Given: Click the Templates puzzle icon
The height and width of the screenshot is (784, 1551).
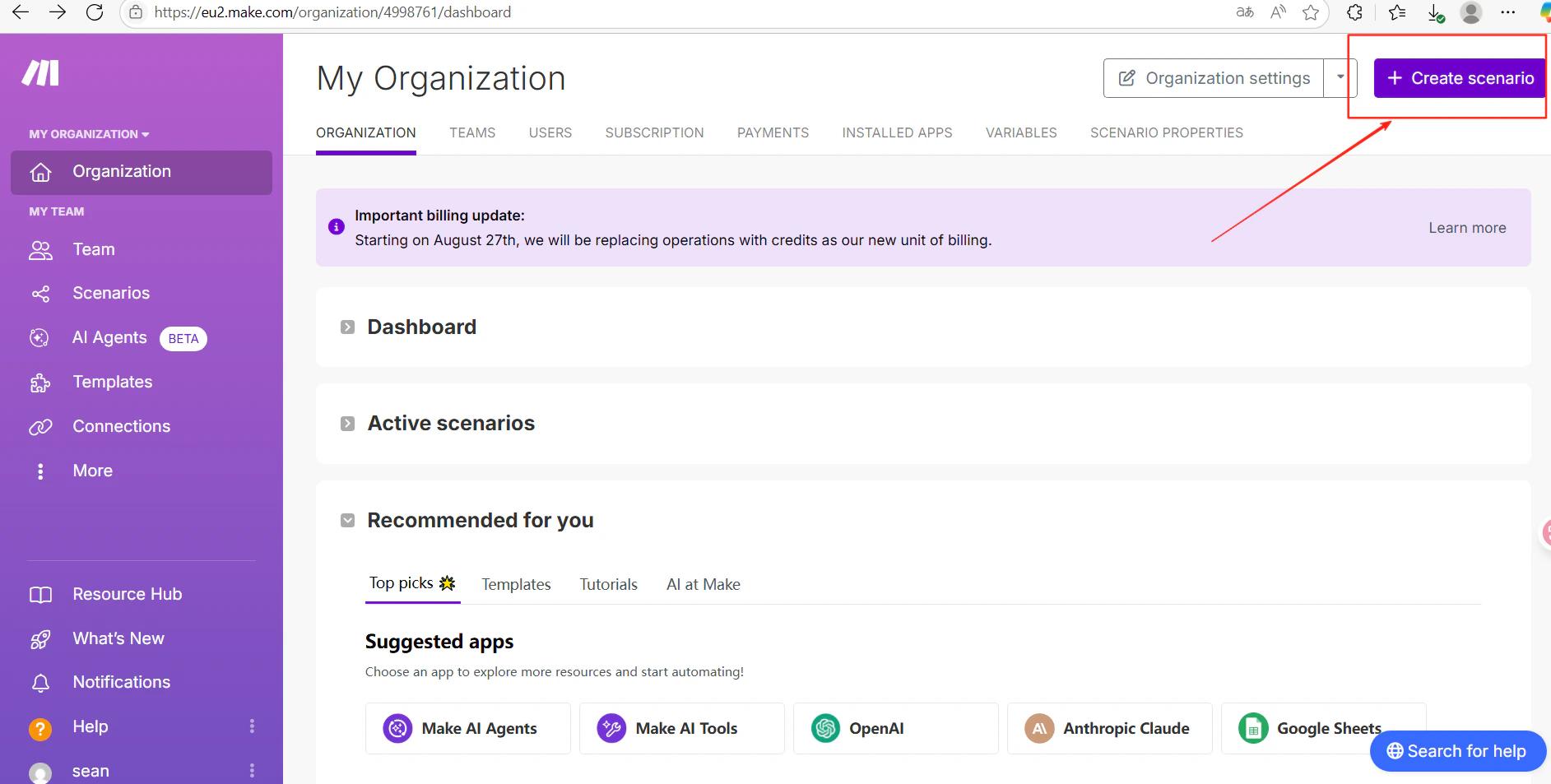Looking at the screenshot, I should click(x=40, y=383).
